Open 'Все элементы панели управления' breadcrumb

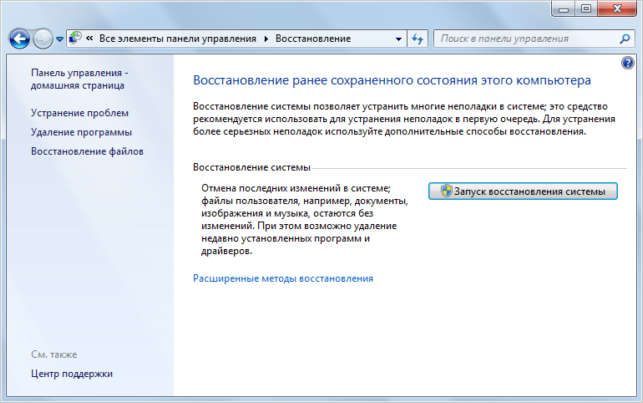(x=178, y=39)
